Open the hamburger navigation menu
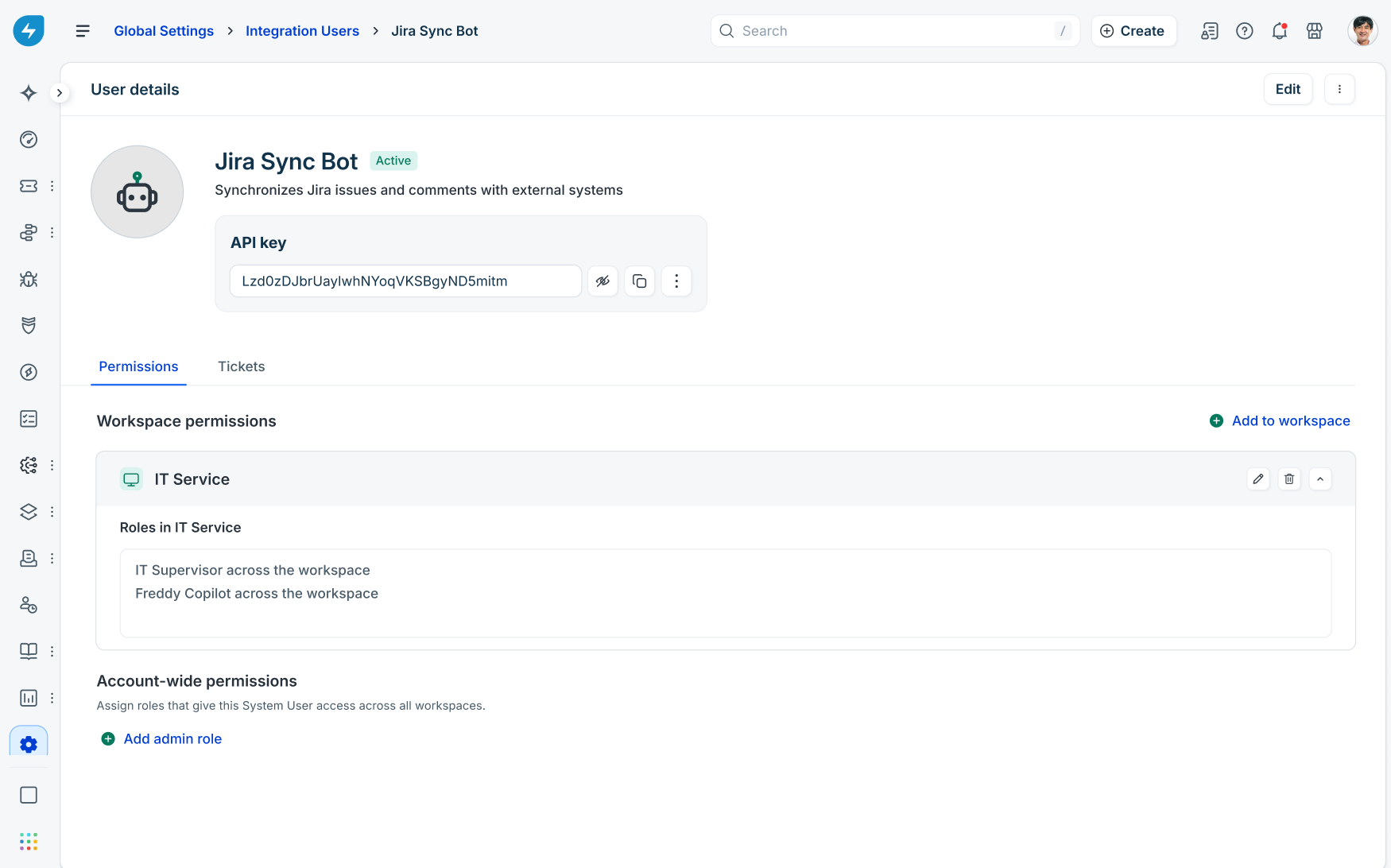Screen dimensions: 1391x868 click(x=83, y=31)
